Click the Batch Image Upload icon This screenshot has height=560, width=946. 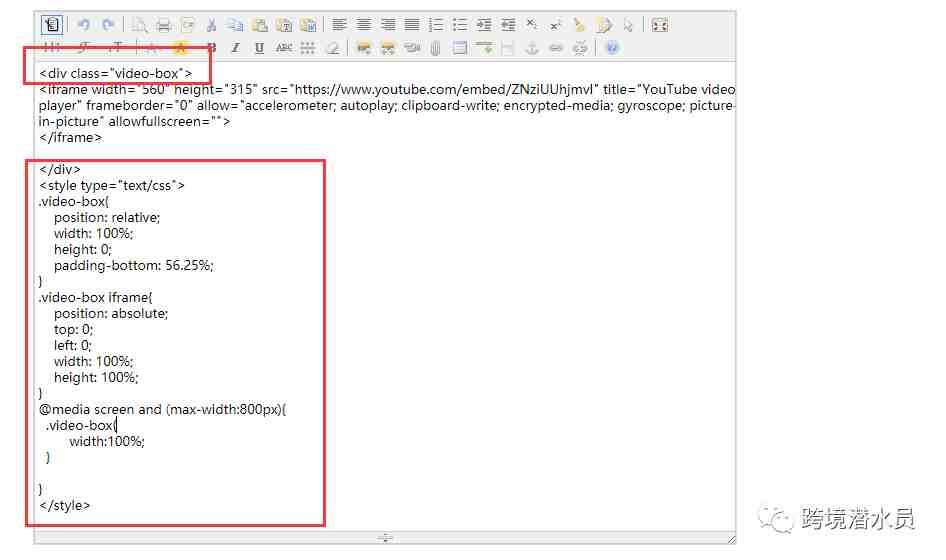tap(388, 48)
